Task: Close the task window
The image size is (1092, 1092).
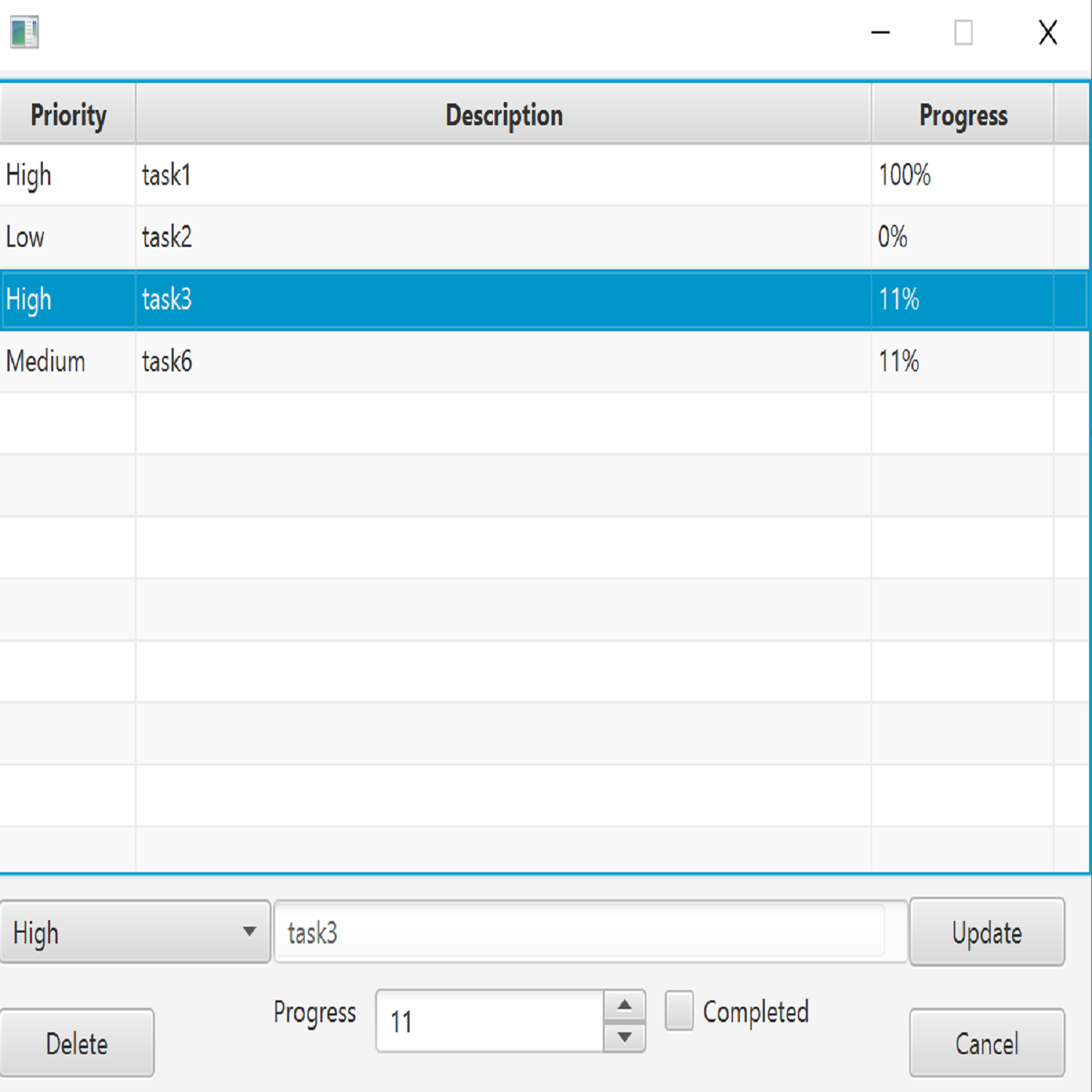Action: [x=1048, y=33]
